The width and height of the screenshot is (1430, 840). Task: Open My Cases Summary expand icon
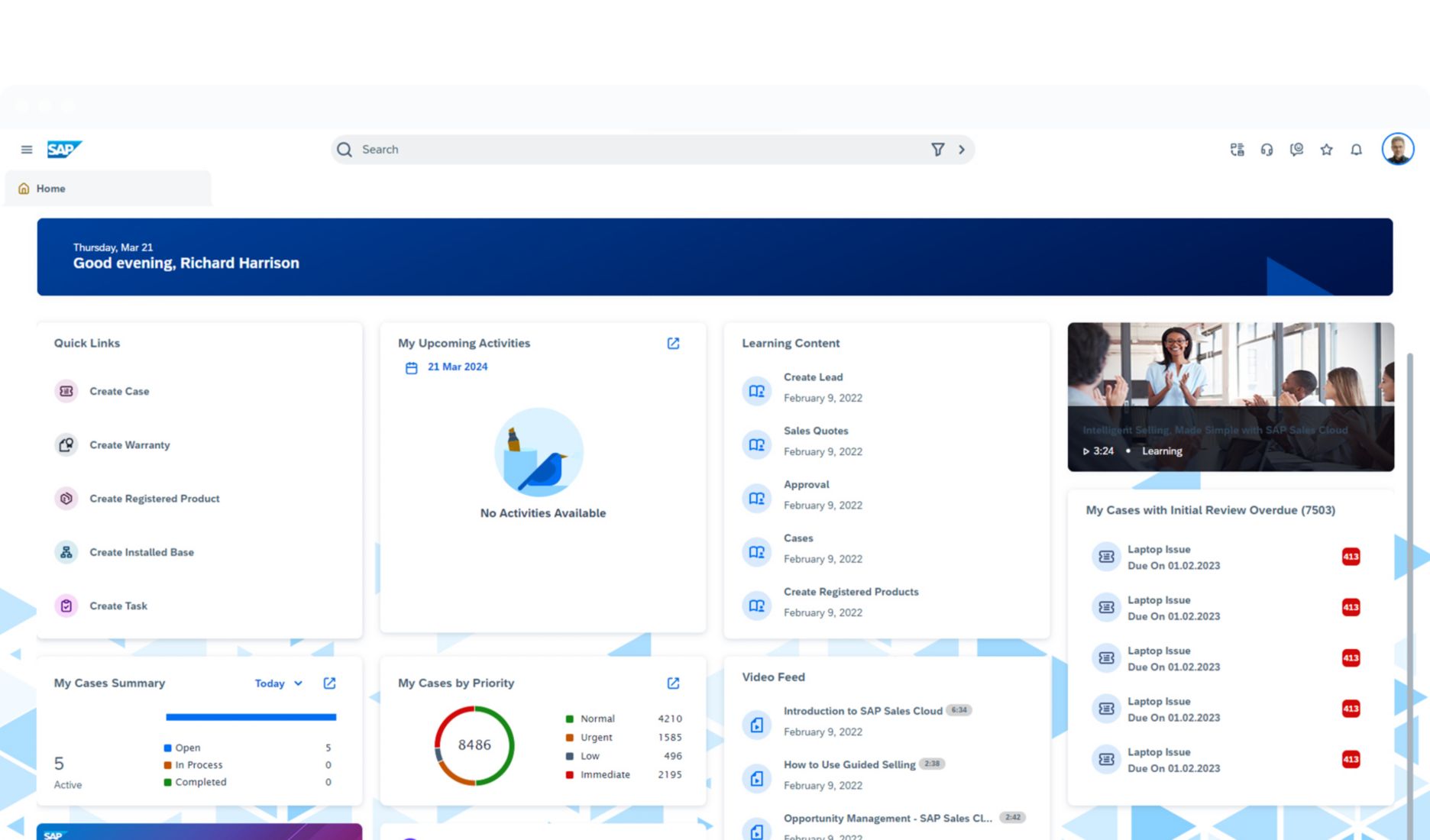(x=329, y=683)
